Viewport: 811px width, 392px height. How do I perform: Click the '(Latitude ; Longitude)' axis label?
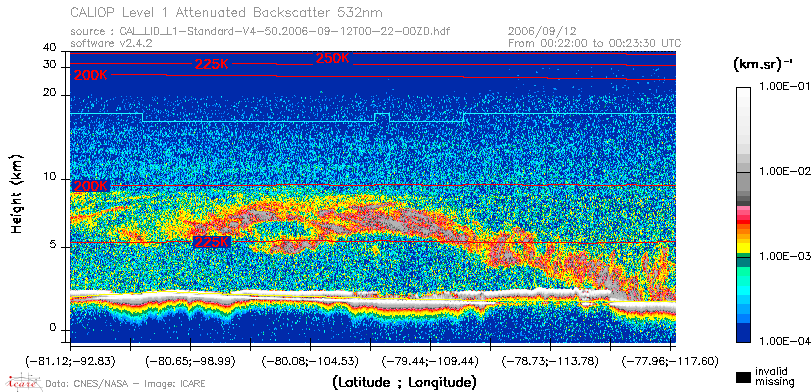click(x=404, y=382)
